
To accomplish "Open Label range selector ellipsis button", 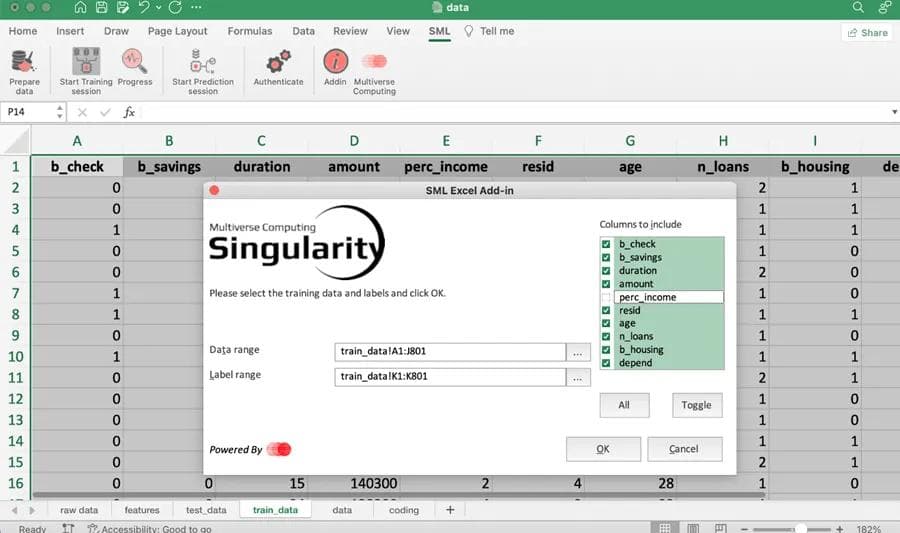I will 578,377.
